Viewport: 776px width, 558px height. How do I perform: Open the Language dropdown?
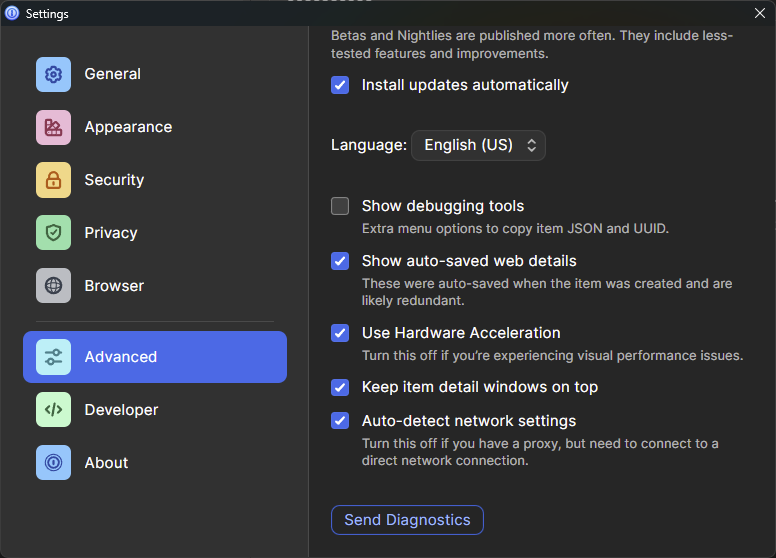click(478, 145)
